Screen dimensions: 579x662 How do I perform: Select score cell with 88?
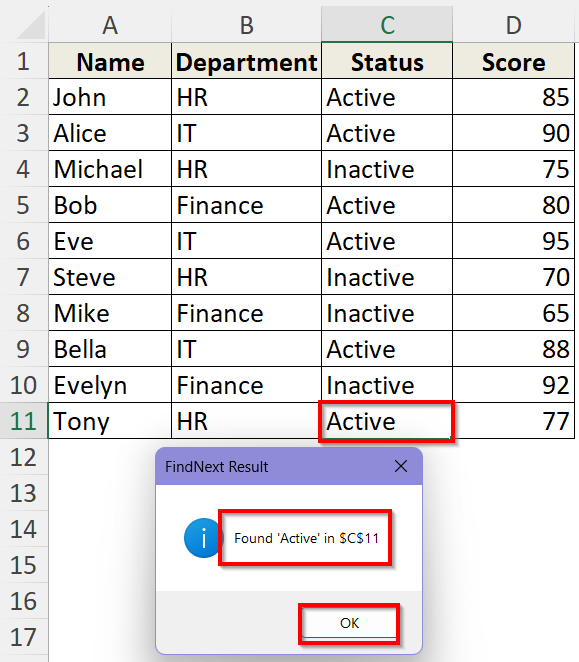[514, 349]
